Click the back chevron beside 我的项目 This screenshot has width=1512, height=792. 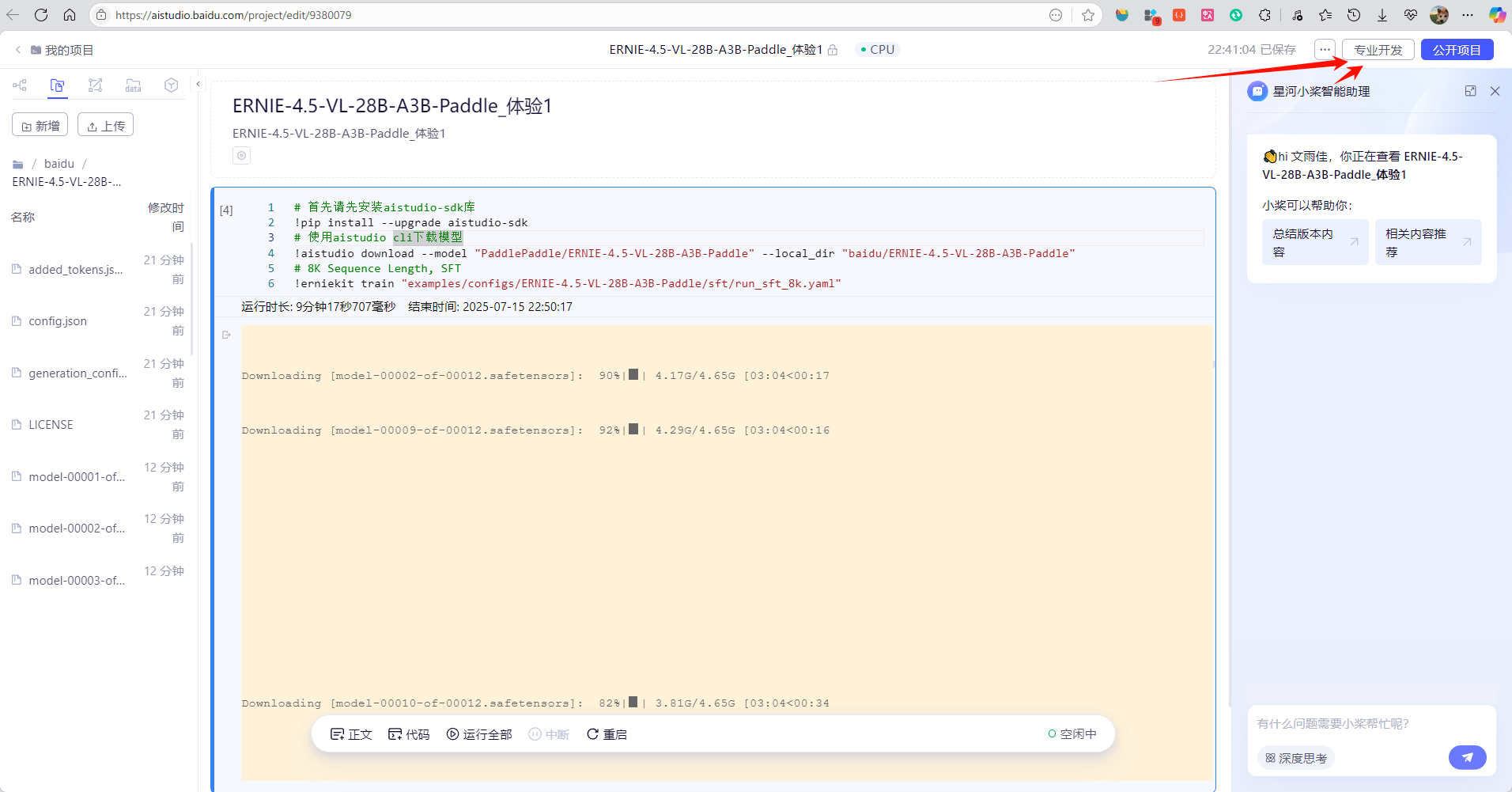(x=18, y=50)
